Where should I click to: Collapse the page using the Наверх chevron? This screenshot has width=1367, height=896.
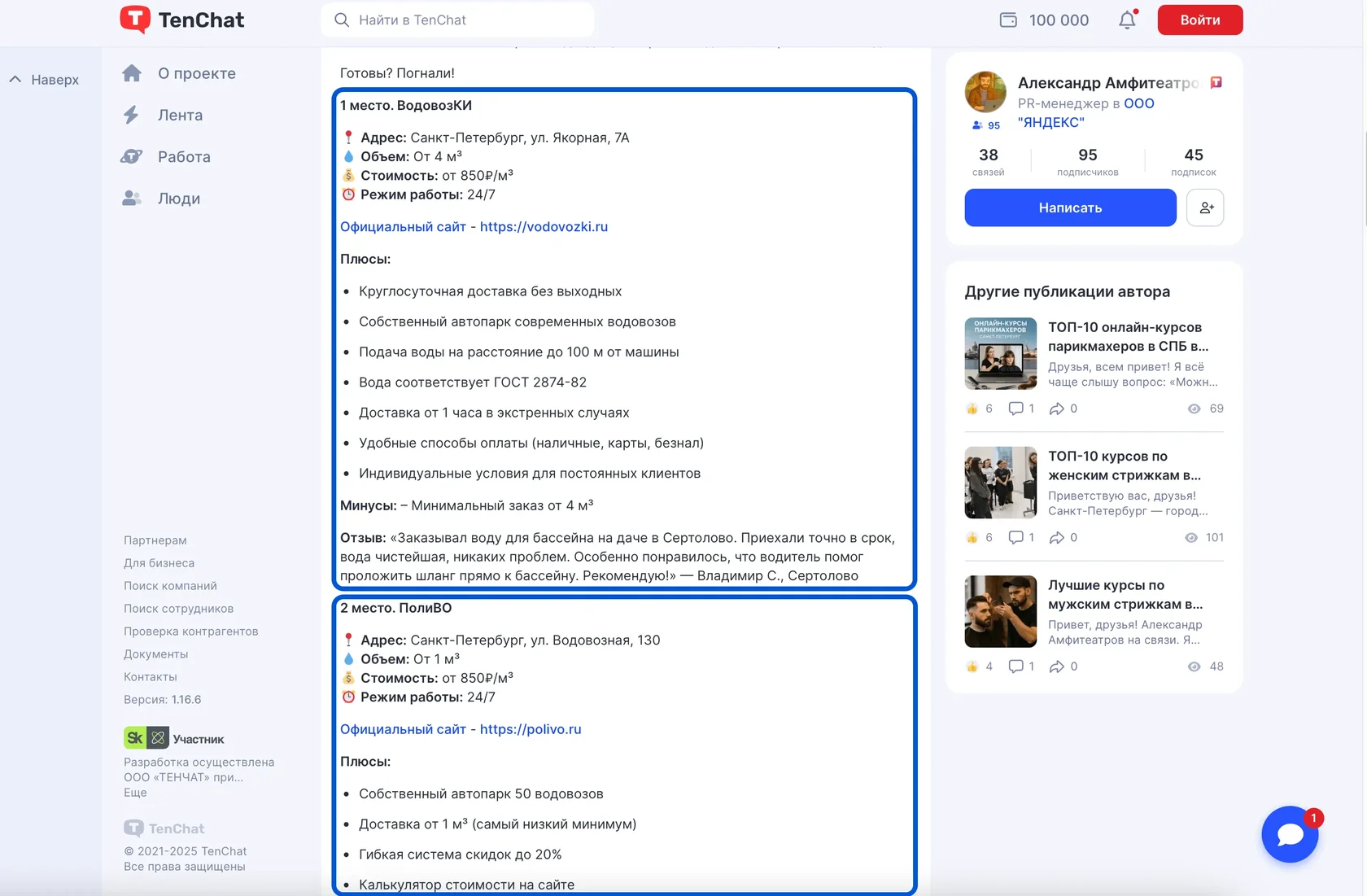(x=15, y=78)
